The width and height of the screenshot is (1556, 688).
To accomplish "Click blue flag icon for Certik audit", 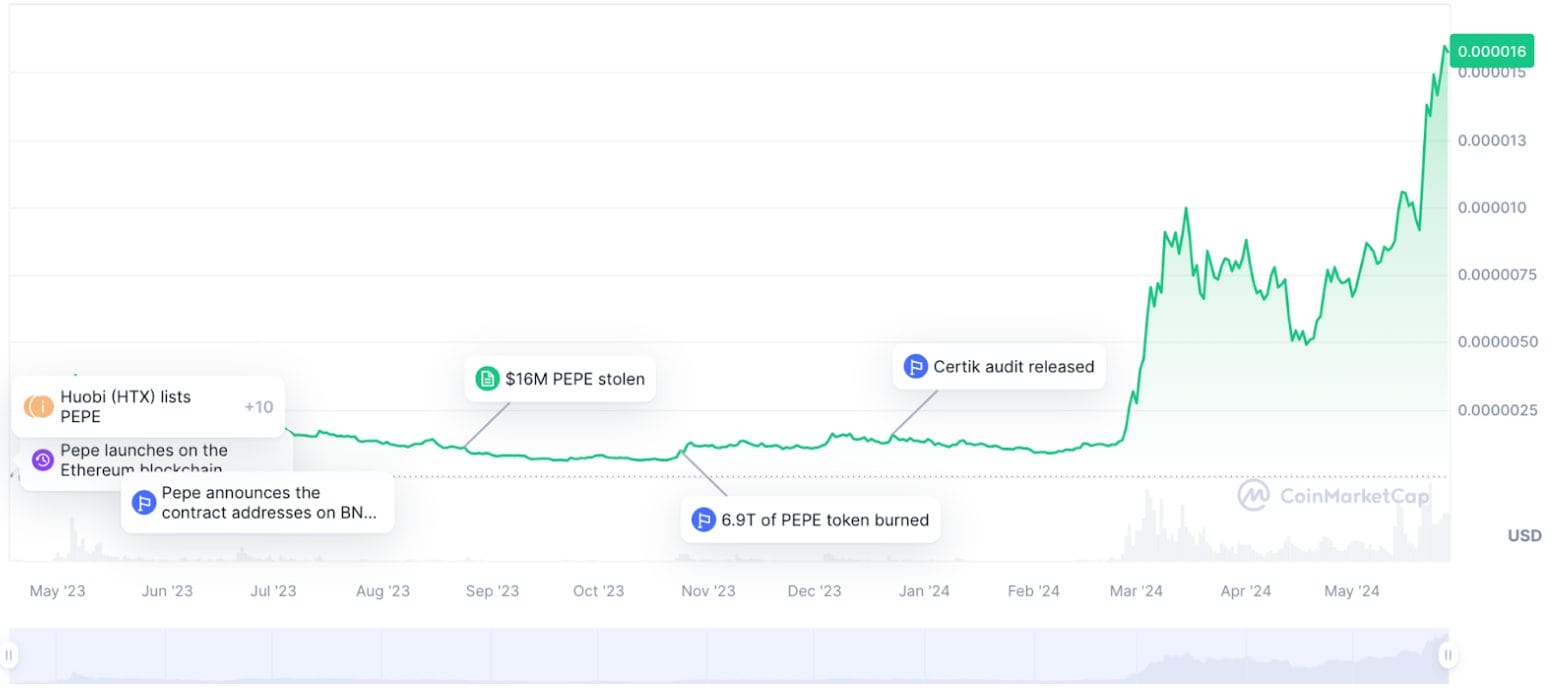I will (915, 367).
